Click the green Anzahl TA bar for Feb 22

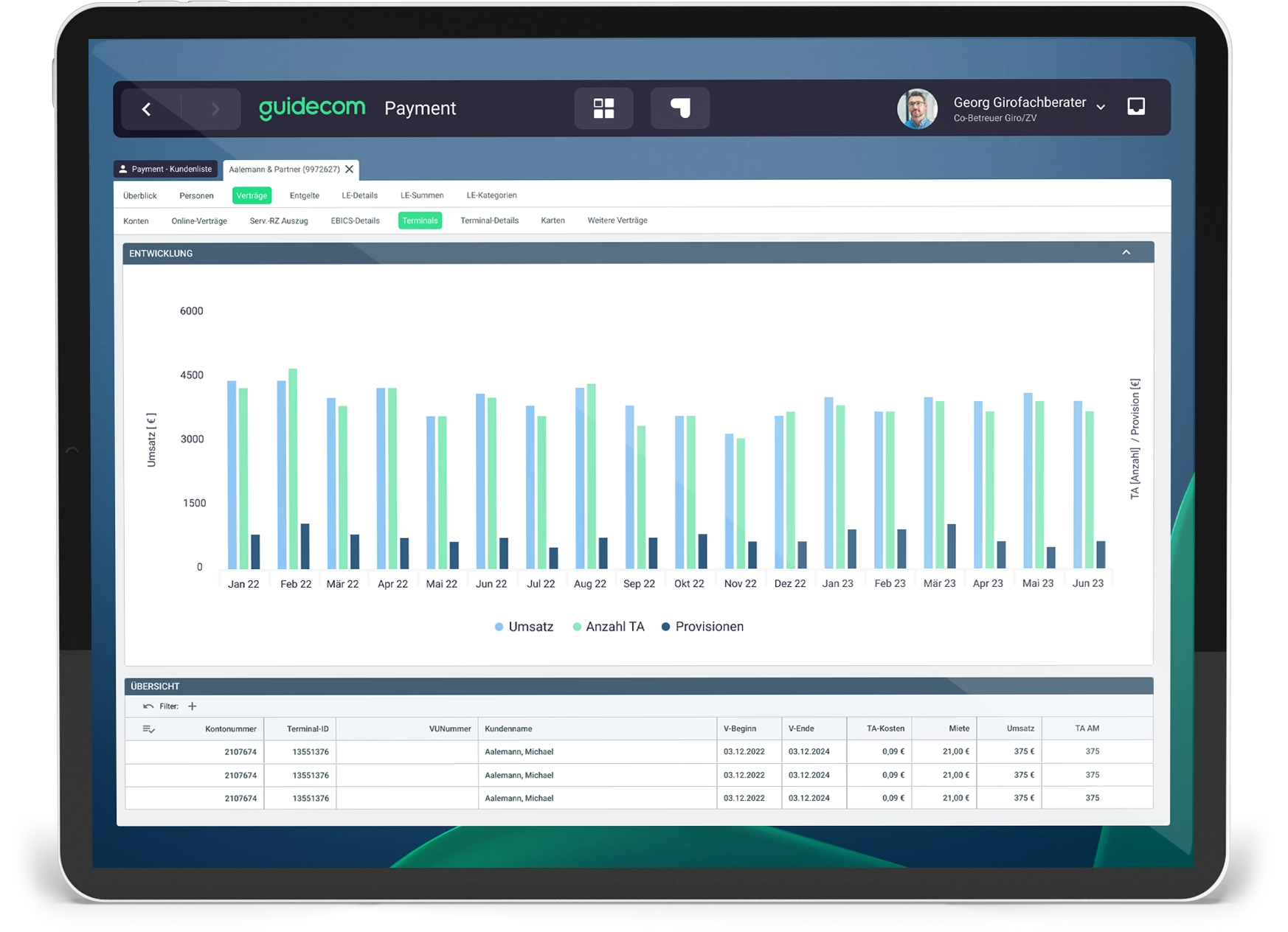pyautogui.click(x=293, y=468)
